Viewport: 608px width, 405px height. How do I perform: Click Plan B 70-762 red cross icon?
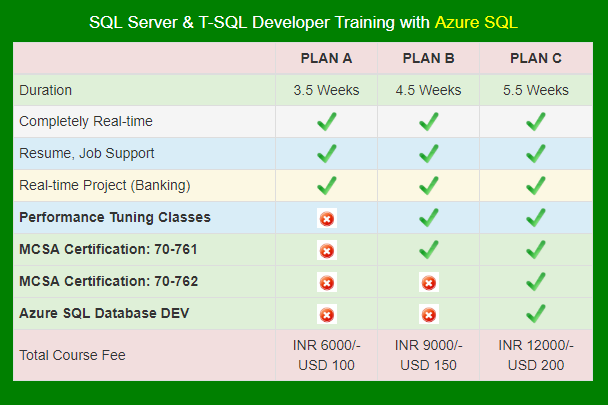[x=428, y=282]
